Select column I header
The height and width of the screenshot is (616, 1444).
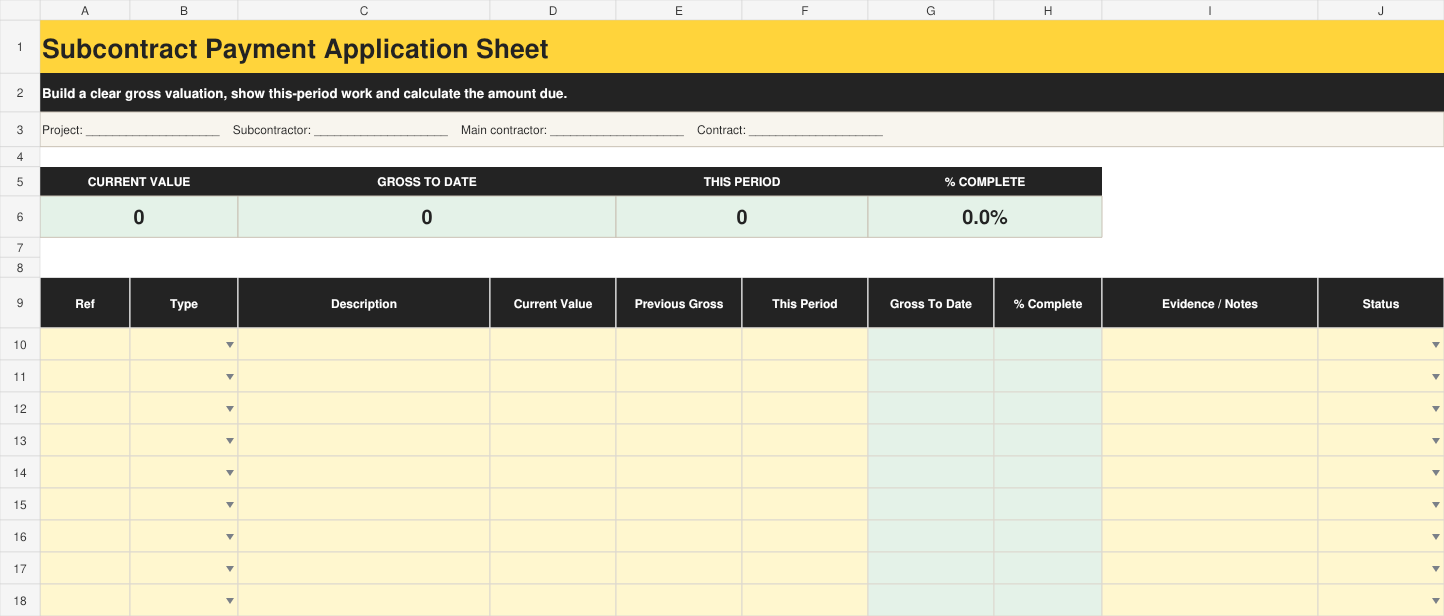pos(1210,10)
